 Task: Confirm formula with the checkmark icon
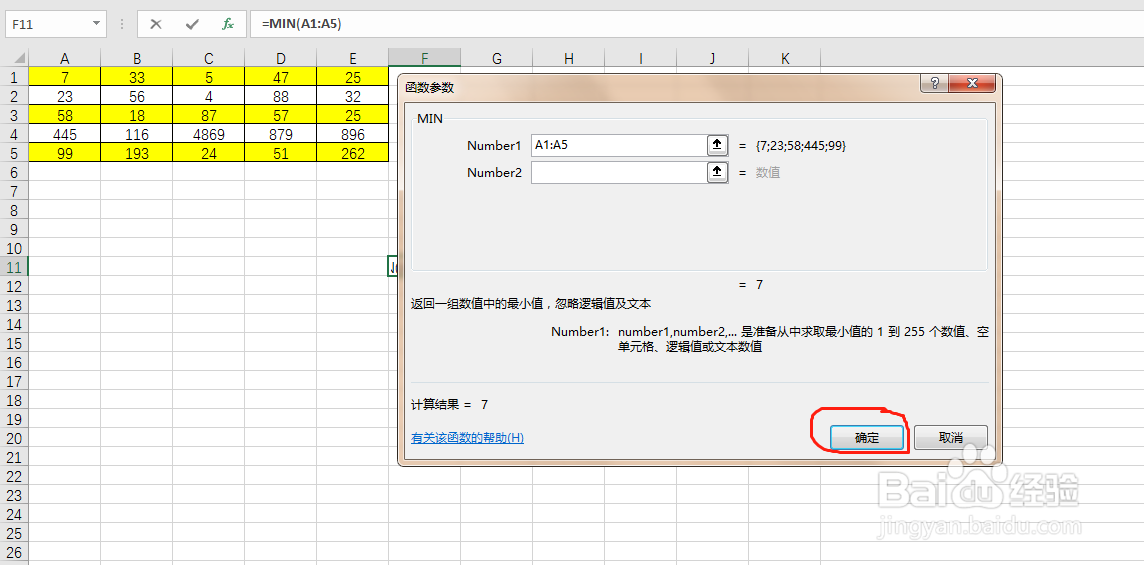(x=192, y=24)
